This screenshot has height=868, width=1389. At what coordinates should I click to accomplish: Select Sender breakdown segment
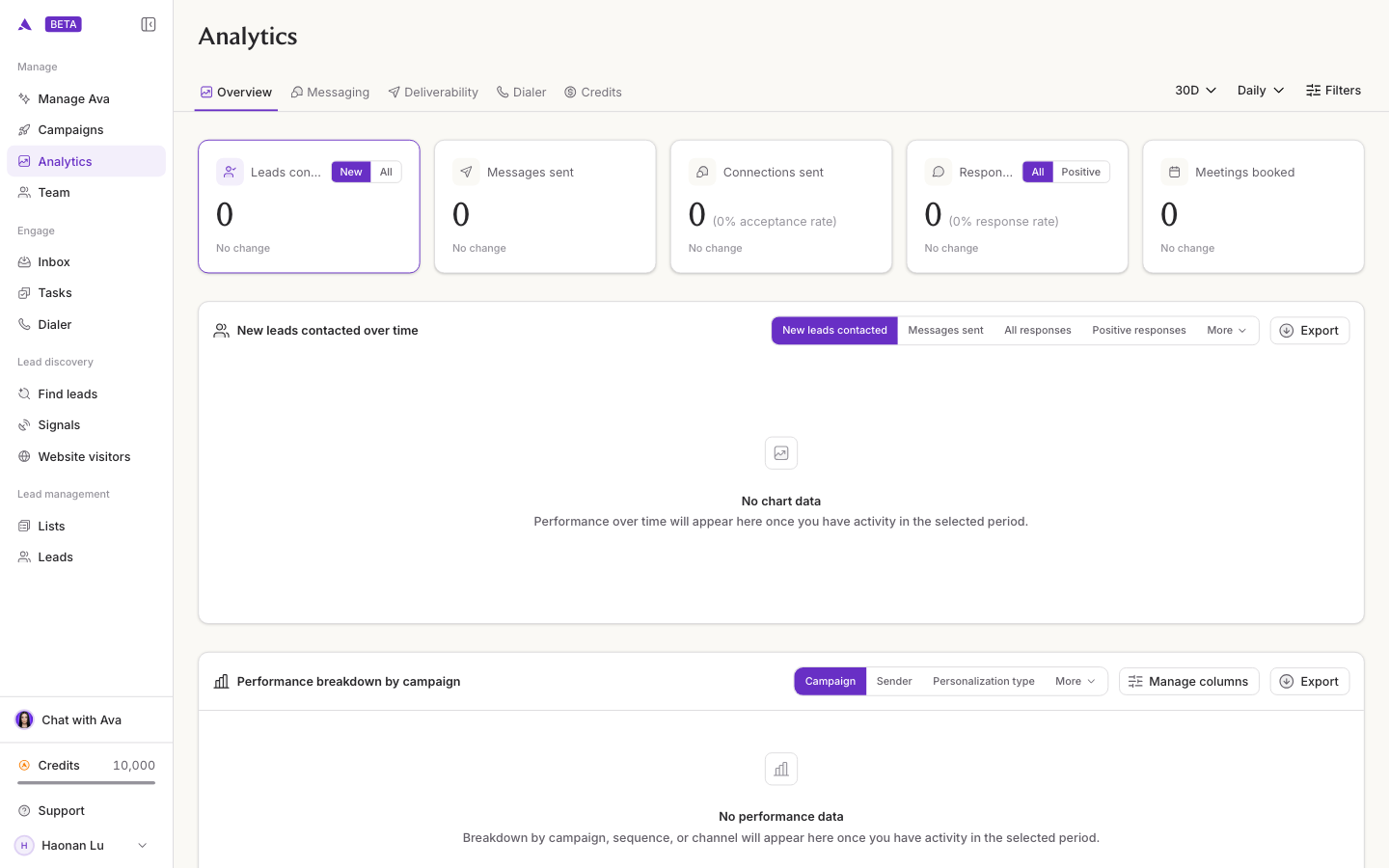click(x=894, y=681)
